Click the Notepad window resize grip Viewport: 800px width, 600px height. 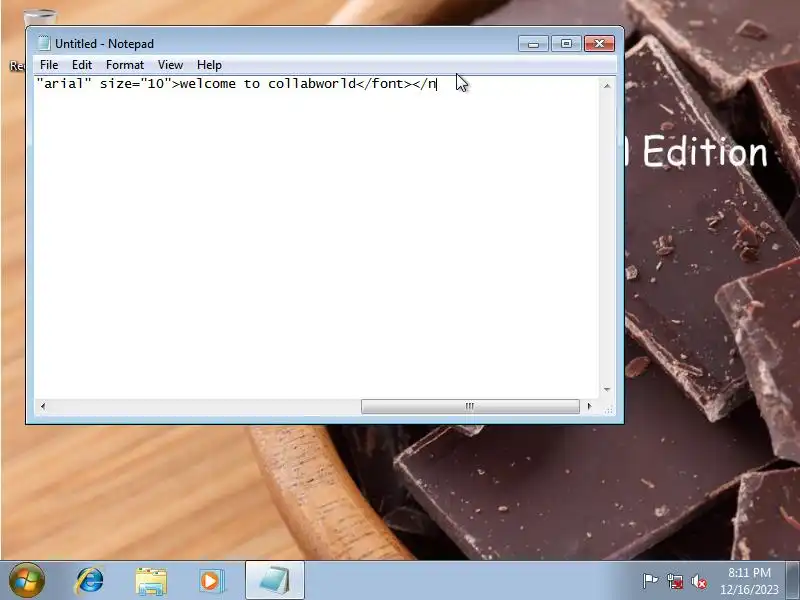609,410
